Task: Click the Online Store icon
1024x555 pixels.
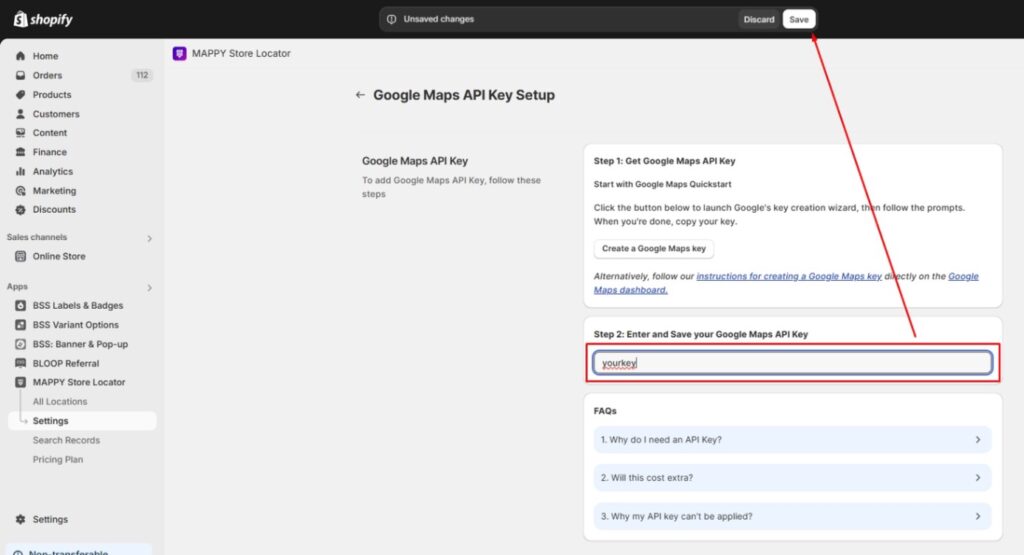Action: 20,256
